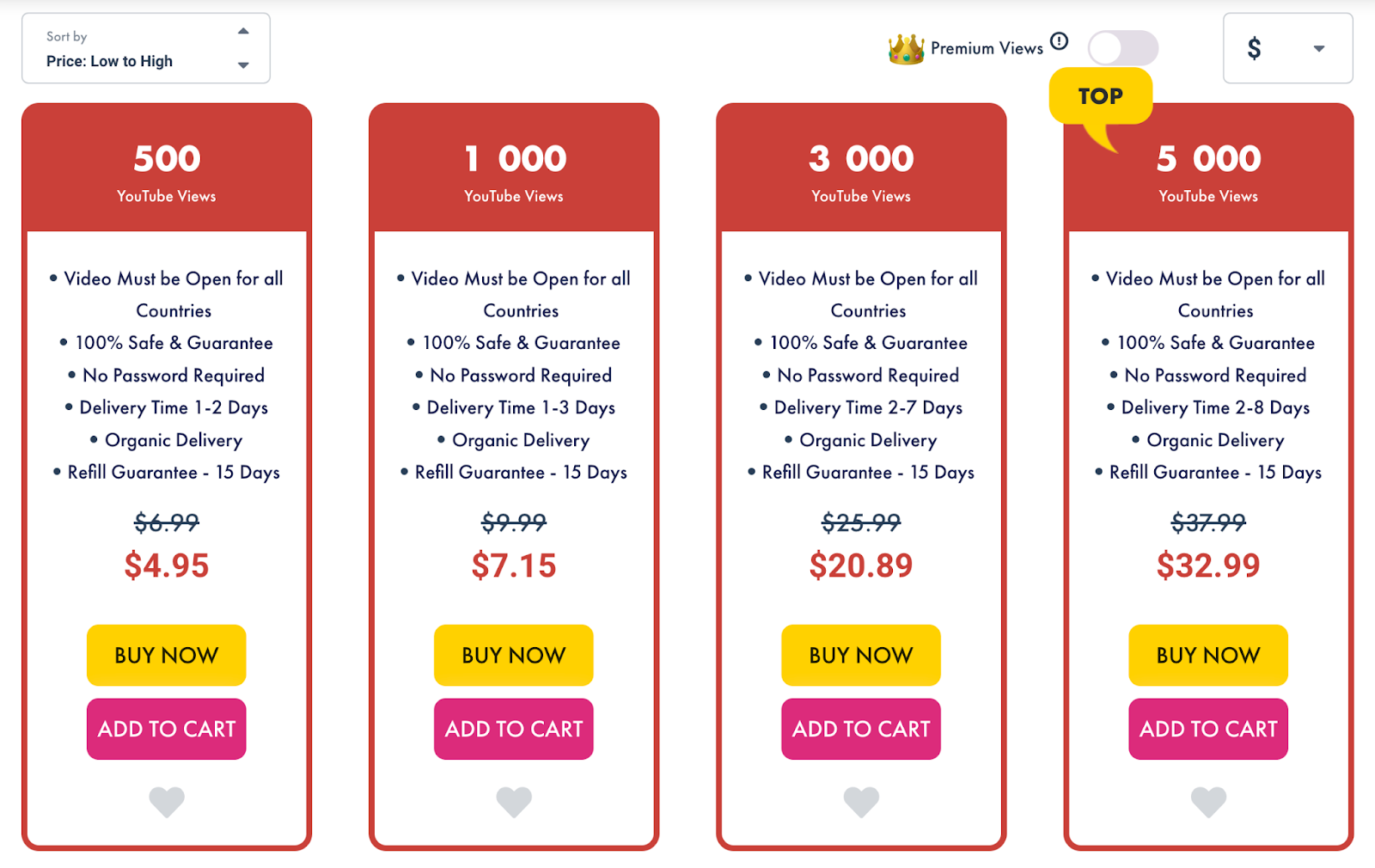Click Buy Now for 1 000 views
Viewport: 1375px width, 868px height.
(x=514, y=655)
